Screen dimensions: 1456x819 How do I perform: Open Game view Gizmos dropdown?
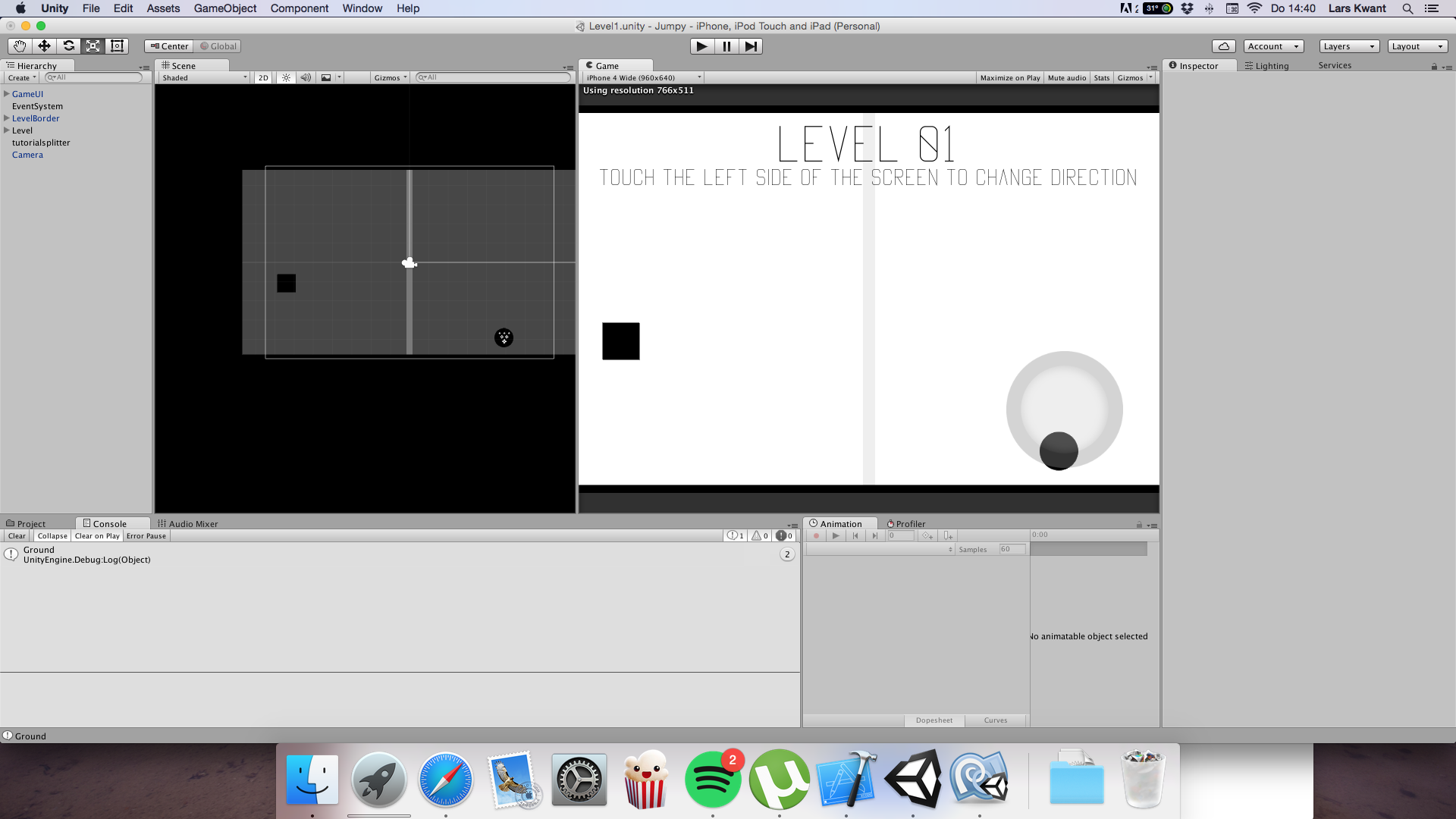pyautogui.click(x=1134, y=77)
